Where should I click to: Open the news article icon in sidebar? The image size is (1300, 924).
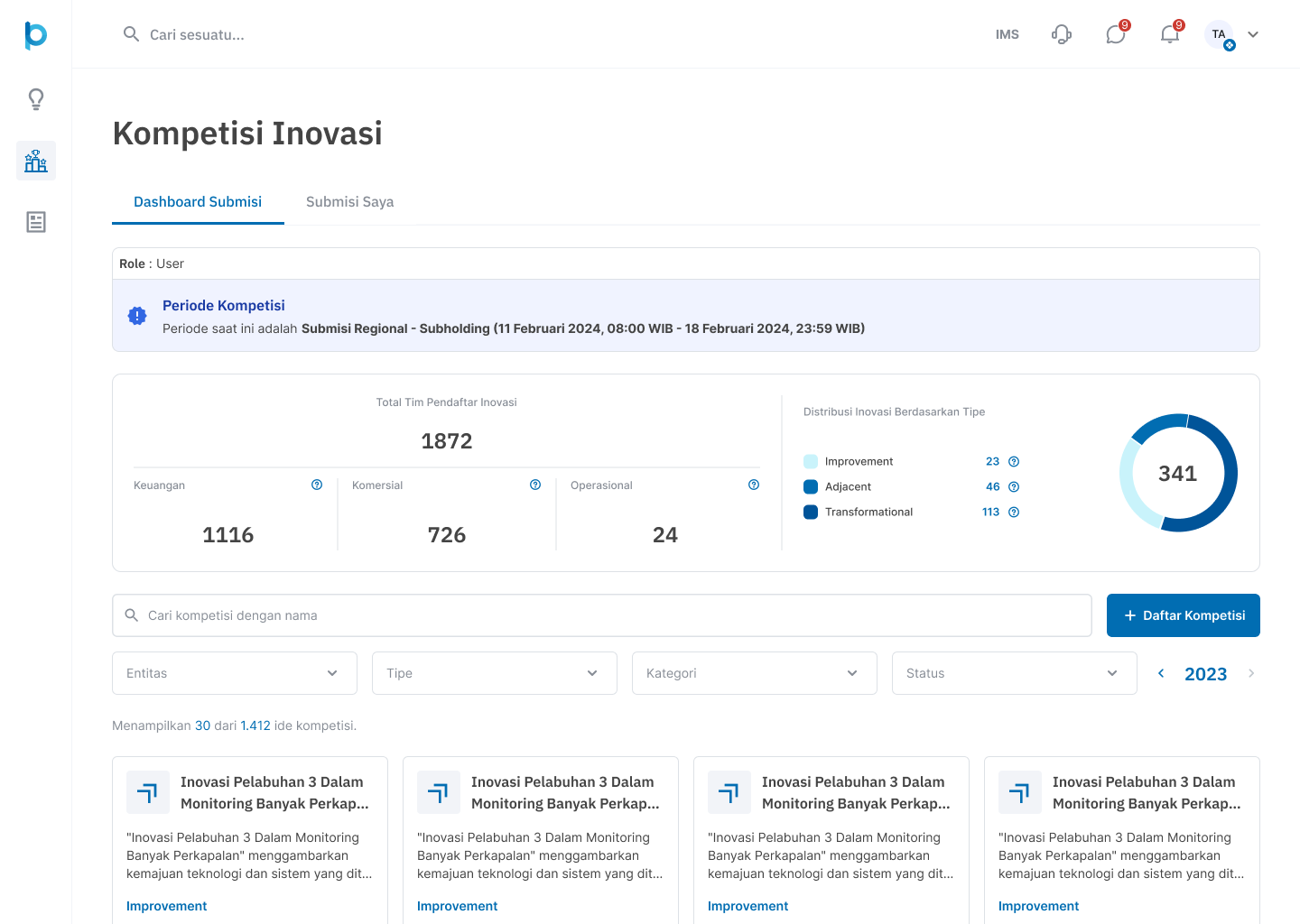(x=36, y=222)
